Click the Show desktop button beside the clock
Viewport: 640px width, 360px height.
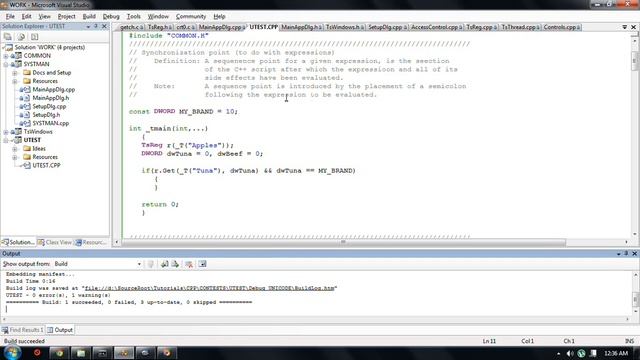pyautogui.click(x=637, y=353)
